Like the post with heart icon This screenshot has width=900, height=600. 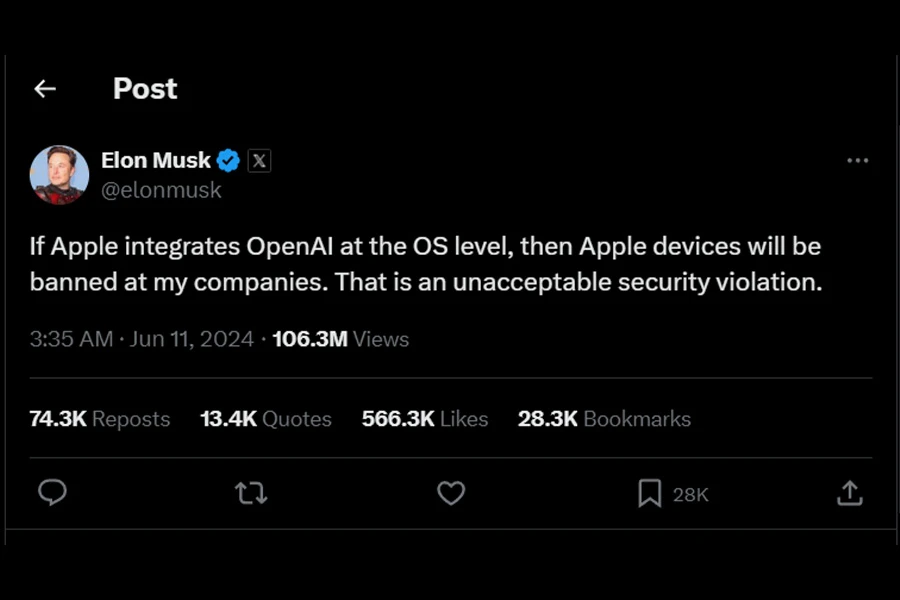(451, 493)
